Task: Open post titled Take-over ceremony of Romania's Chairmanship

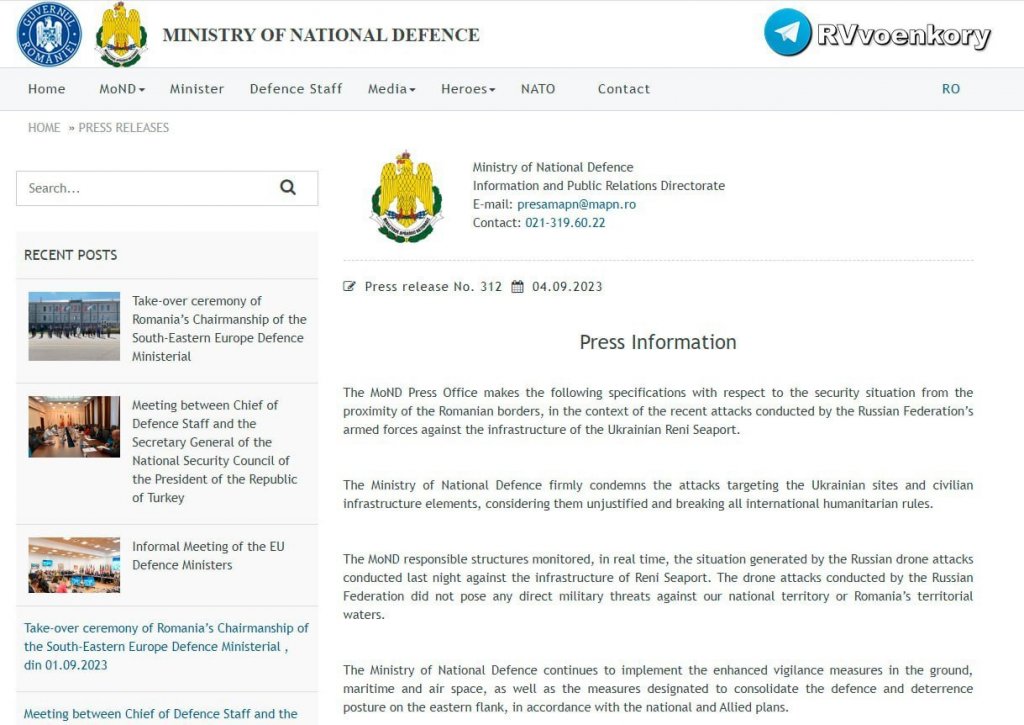Action: 219,329
